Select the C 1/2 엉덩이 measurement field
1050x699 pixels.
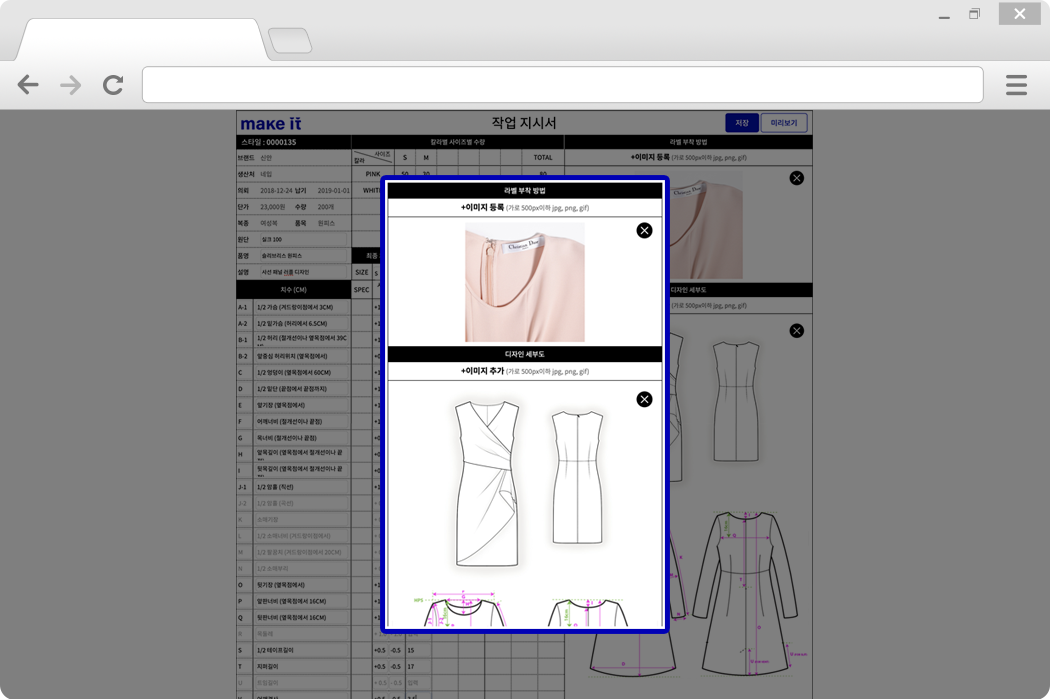click(301, 372)
